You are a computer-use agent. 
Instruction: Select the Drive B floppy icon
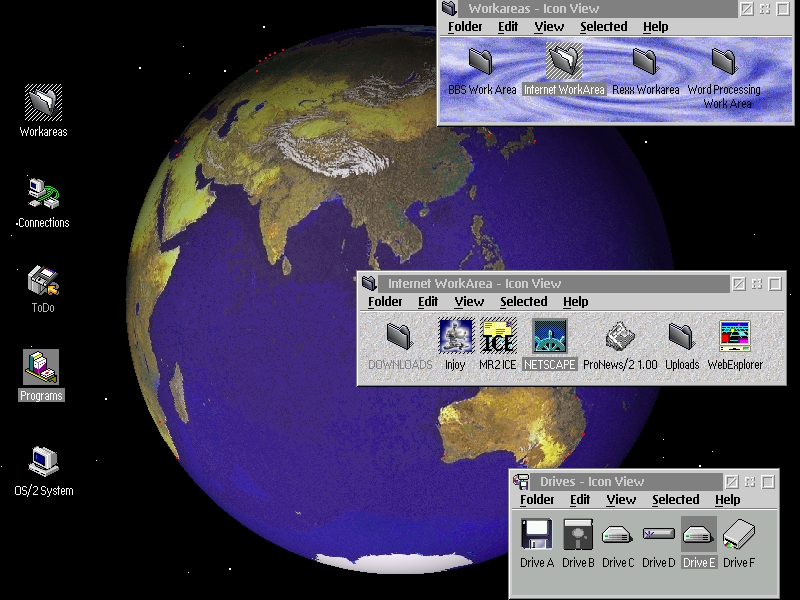click(578, 534)
